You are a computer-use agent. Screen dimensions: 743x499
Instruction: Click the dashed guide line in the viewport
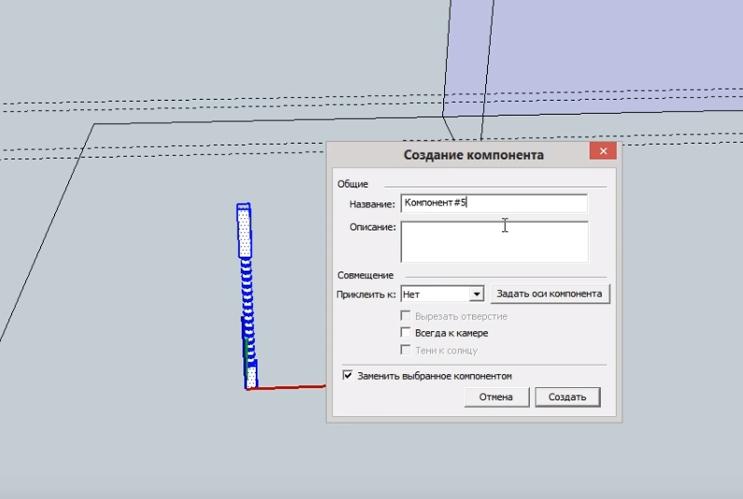coord(200,105)
